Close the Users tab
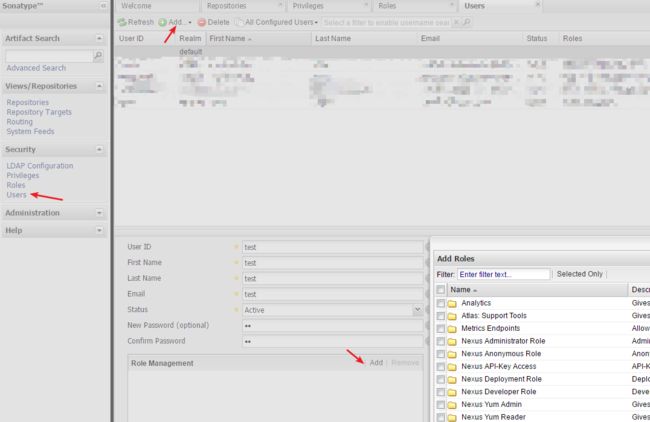 click(538, 4)
